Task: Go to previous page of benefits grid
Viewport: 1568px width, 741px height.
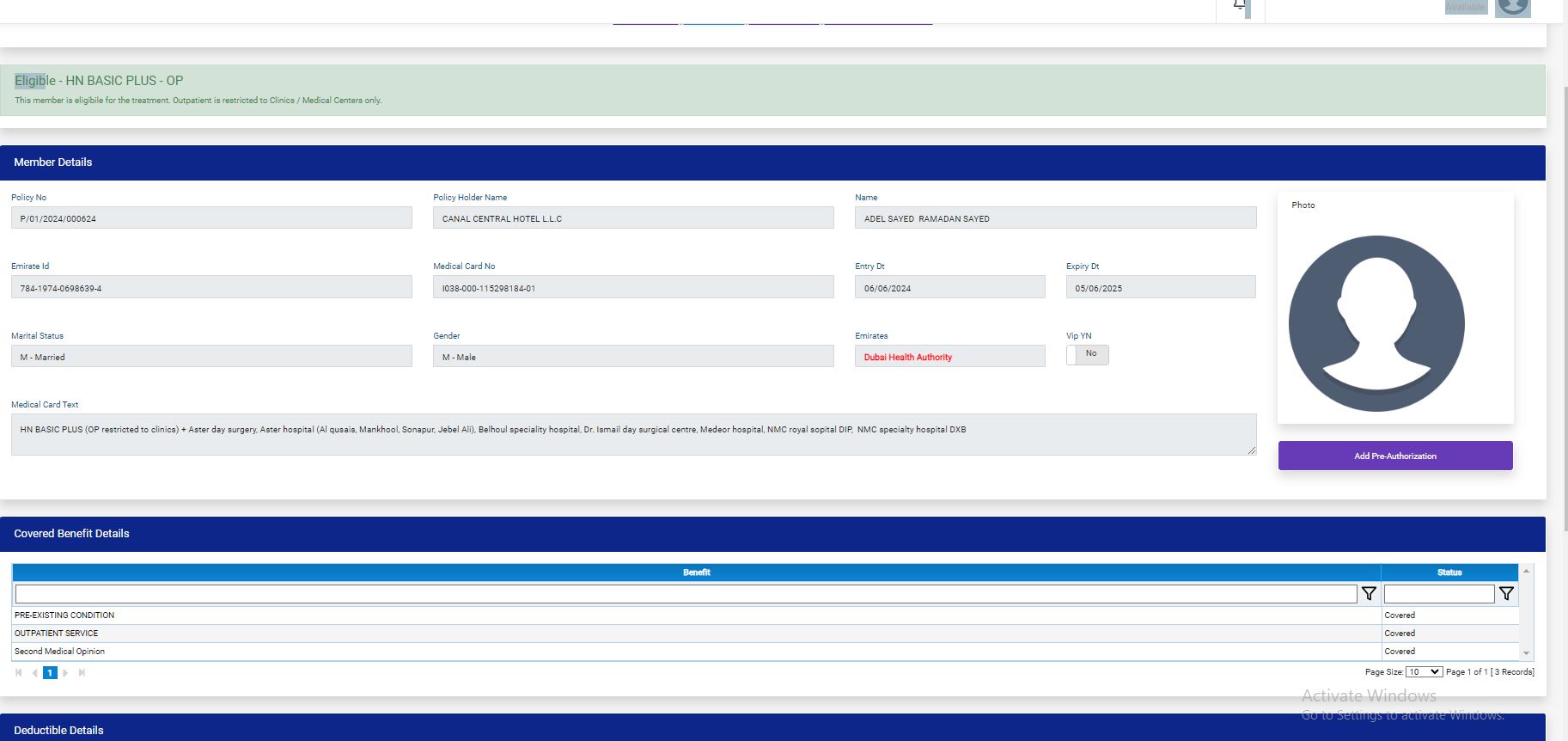Action: 34,673
